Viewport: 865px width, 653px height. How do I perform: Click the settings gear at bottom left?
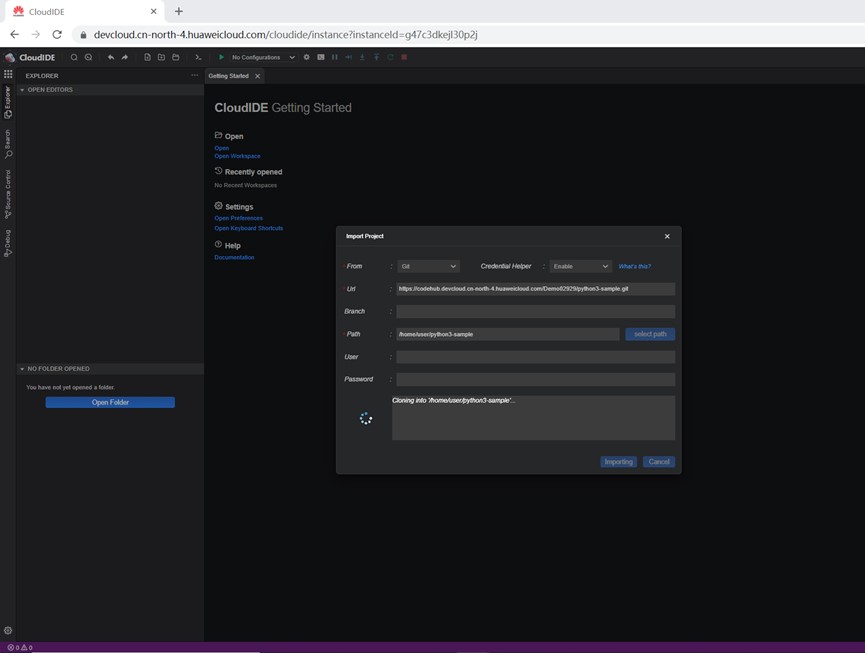(x=8, y=631)
